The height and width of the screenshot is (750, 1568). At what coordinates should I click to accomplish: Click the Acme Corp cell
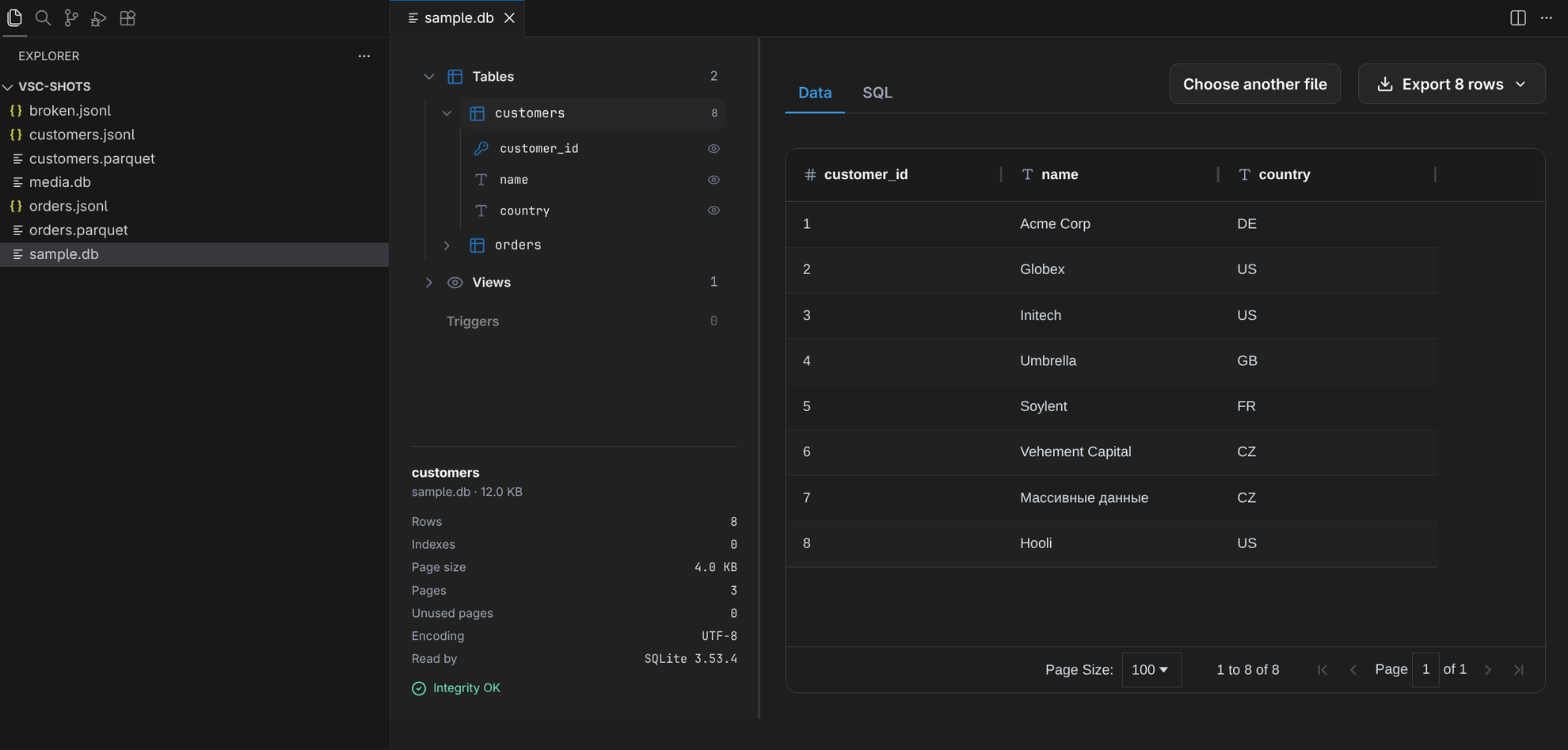(1110, 224)
